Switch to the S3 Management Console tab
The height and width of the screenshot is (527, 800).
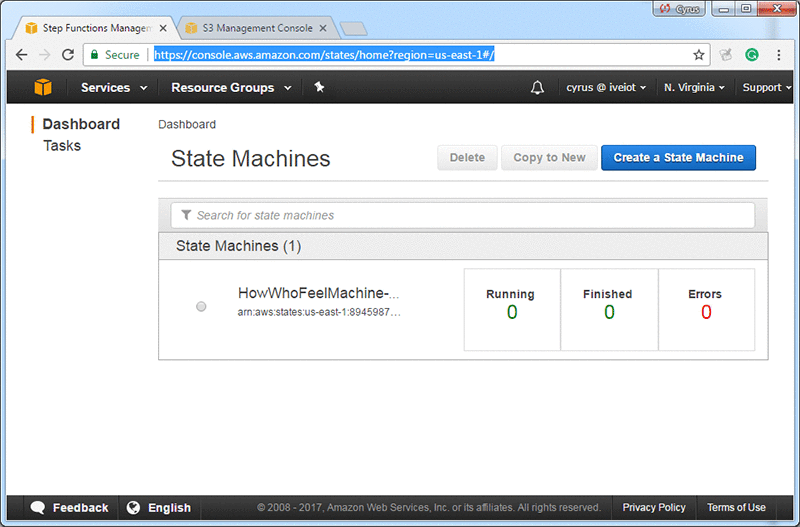click(258, 28)
